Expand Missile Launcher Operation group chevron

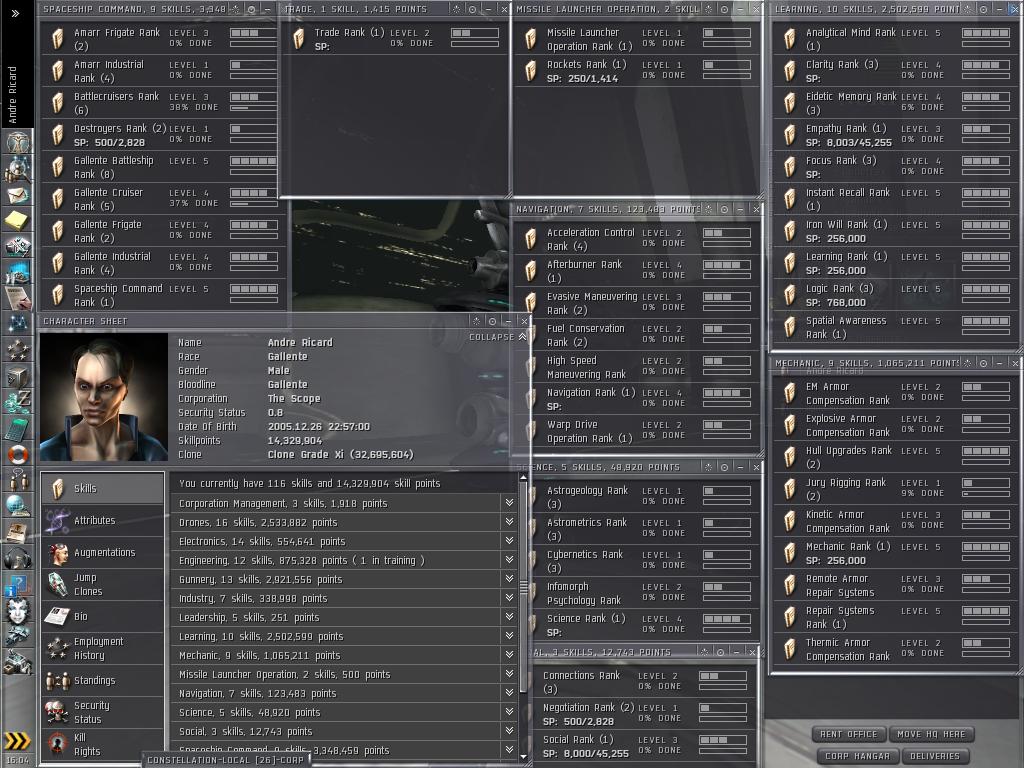509,674
